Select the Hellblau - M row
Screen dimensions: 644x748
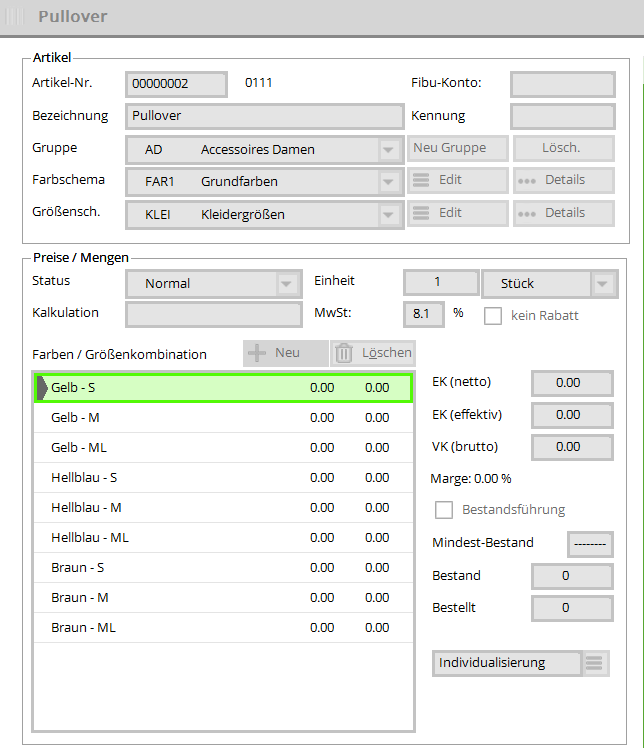223,507
